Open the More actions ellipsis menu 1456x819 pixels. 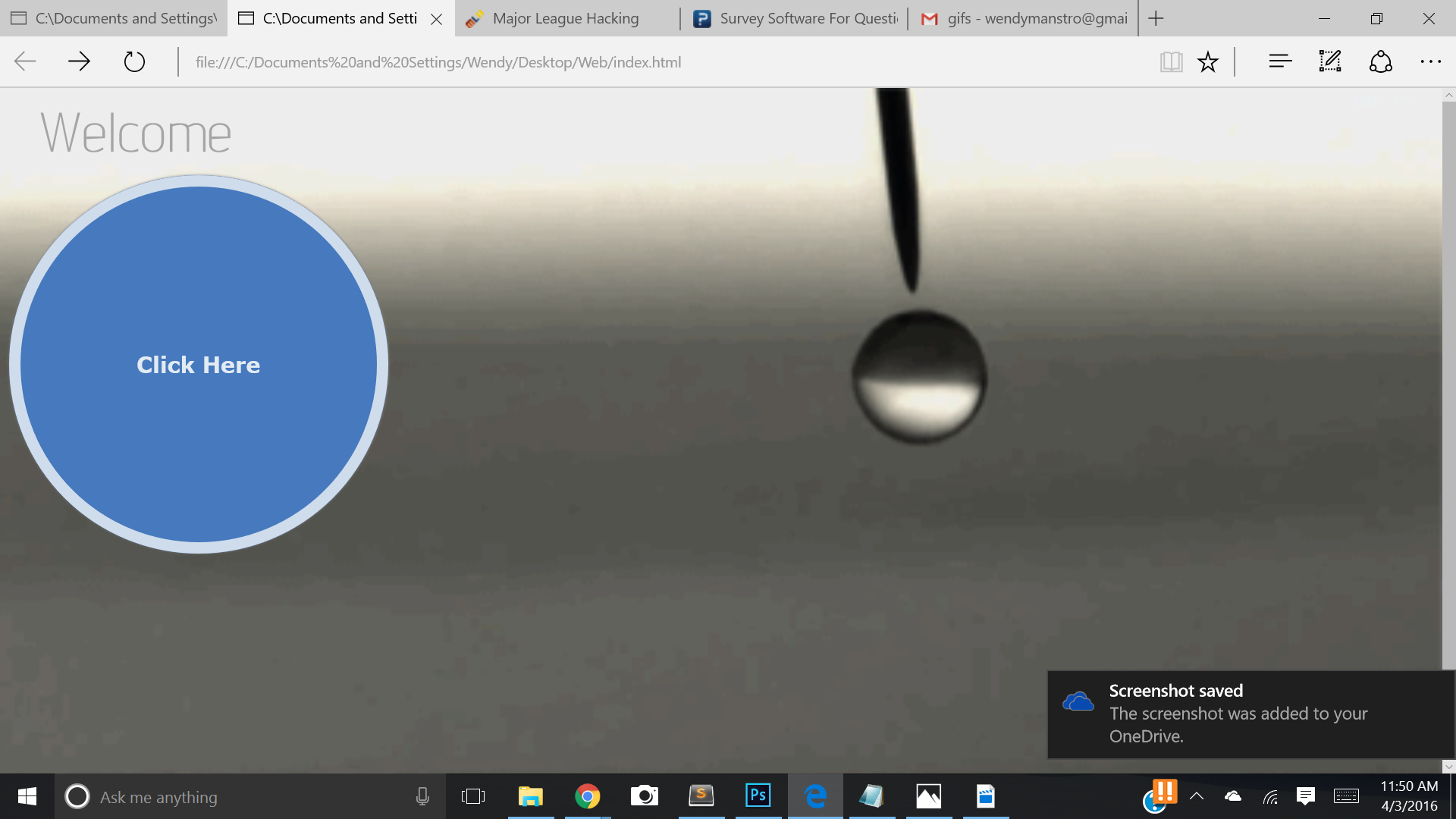pos(1430,61)
